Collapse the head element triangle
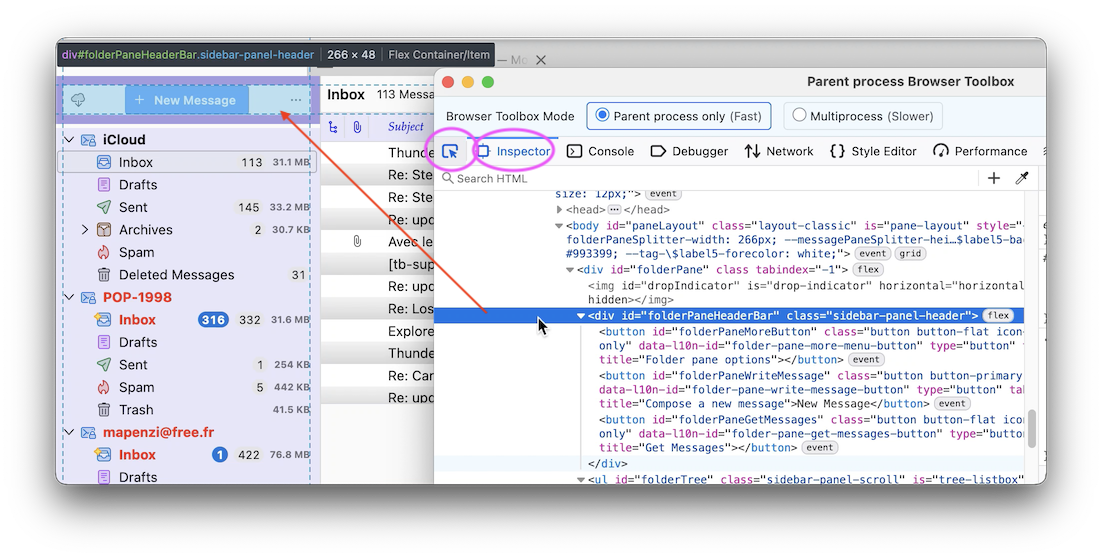The height and width of the screenshot is (558, 1102). 559,209
